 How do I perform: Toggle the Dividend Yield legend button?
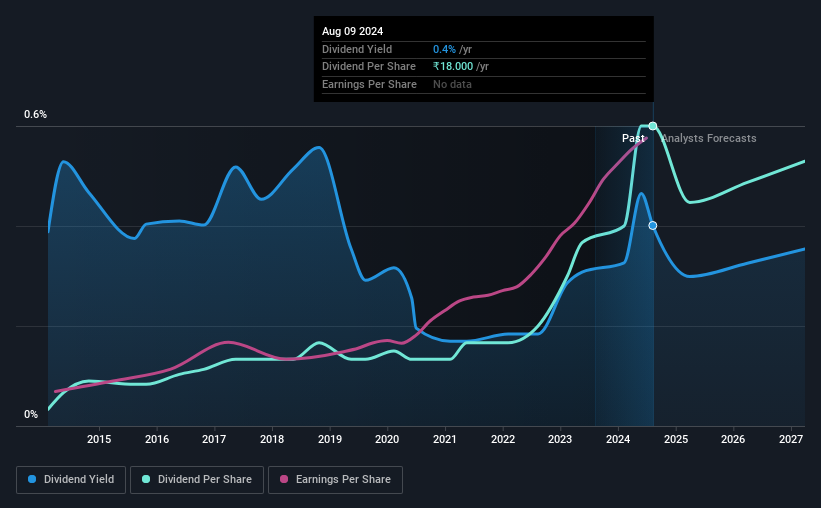(71, 480)
